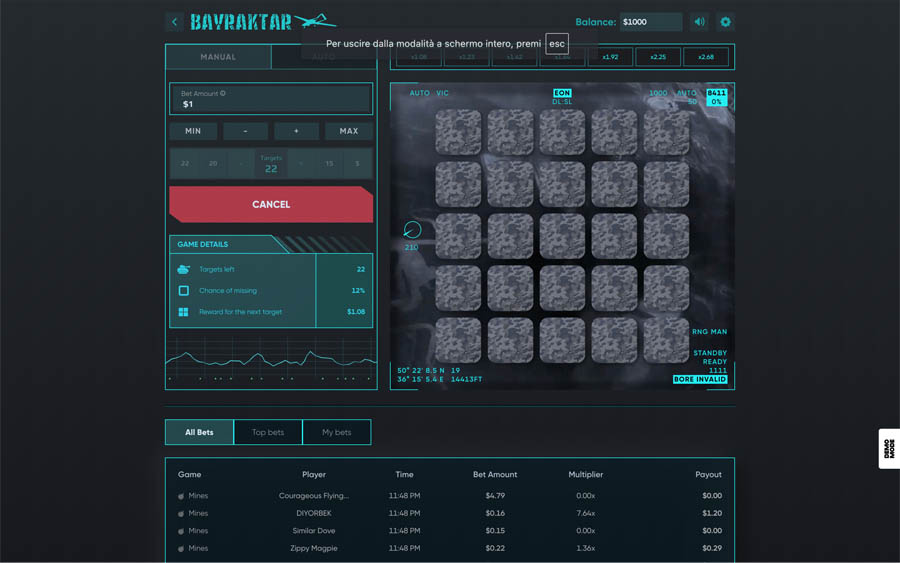Click the Player column header
Image resolution: width=900 pixels, height=563 pixels.
(x=314, y=475)
